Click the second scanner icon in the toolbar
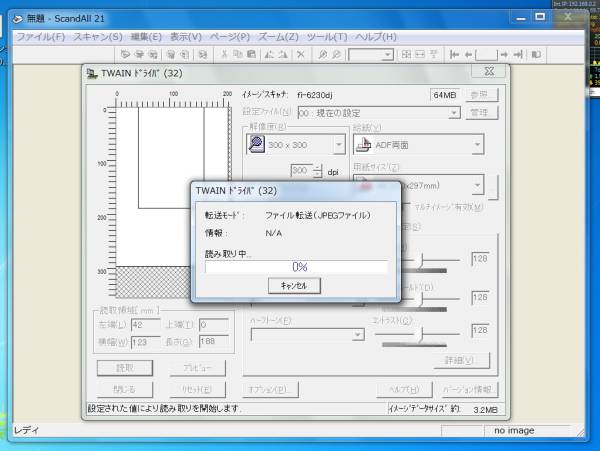Image resolution: width=600 pixels, height=451 pixels. [x=139, y=54]
